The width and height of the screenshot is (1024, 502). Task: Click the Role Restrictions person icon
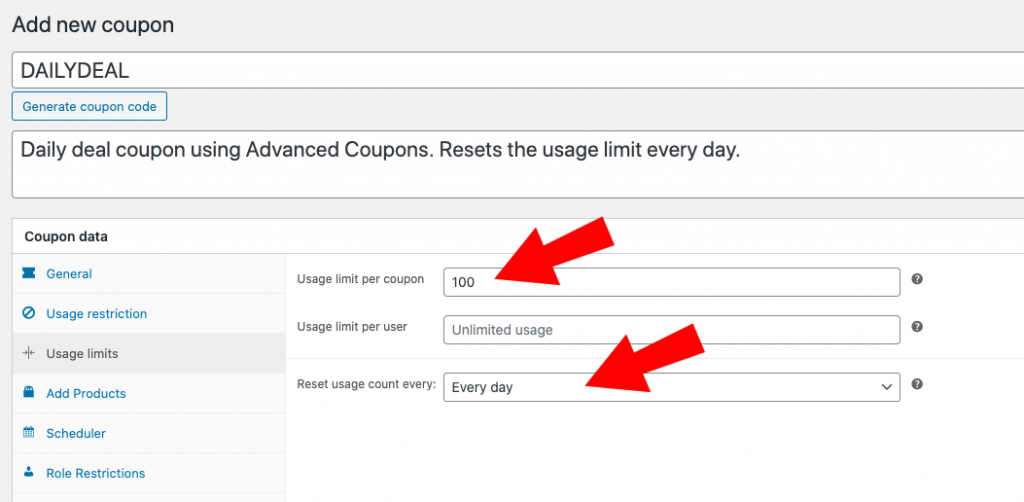pos(28,473)
